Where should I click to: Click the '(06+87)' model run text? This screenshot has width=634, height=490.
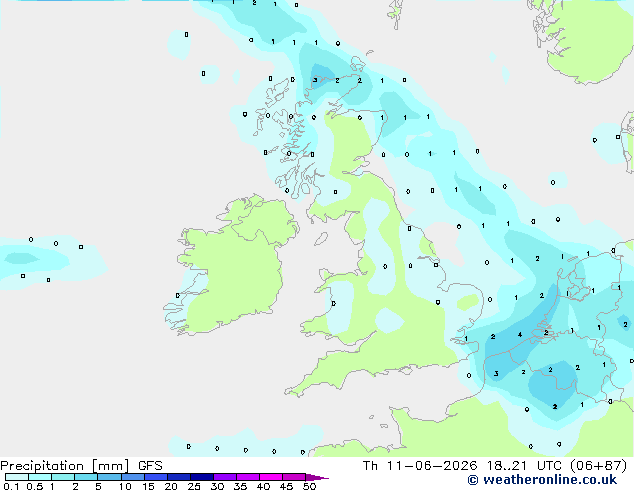(x=598, y=466)
